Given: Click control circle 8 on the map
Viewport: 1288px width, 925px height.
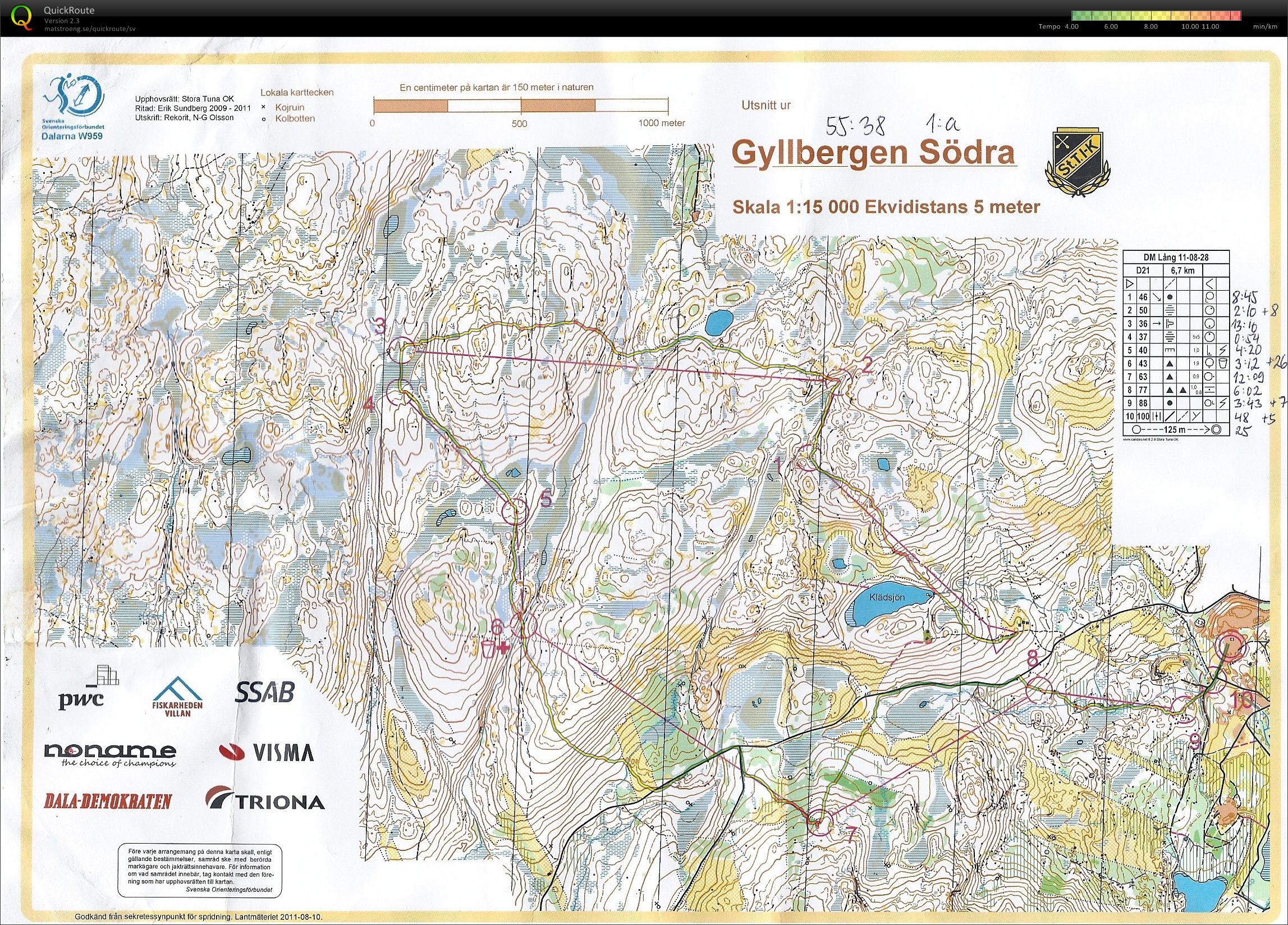Looking at the screenshot, I should pyautogui.click(x=1039, y=690).
